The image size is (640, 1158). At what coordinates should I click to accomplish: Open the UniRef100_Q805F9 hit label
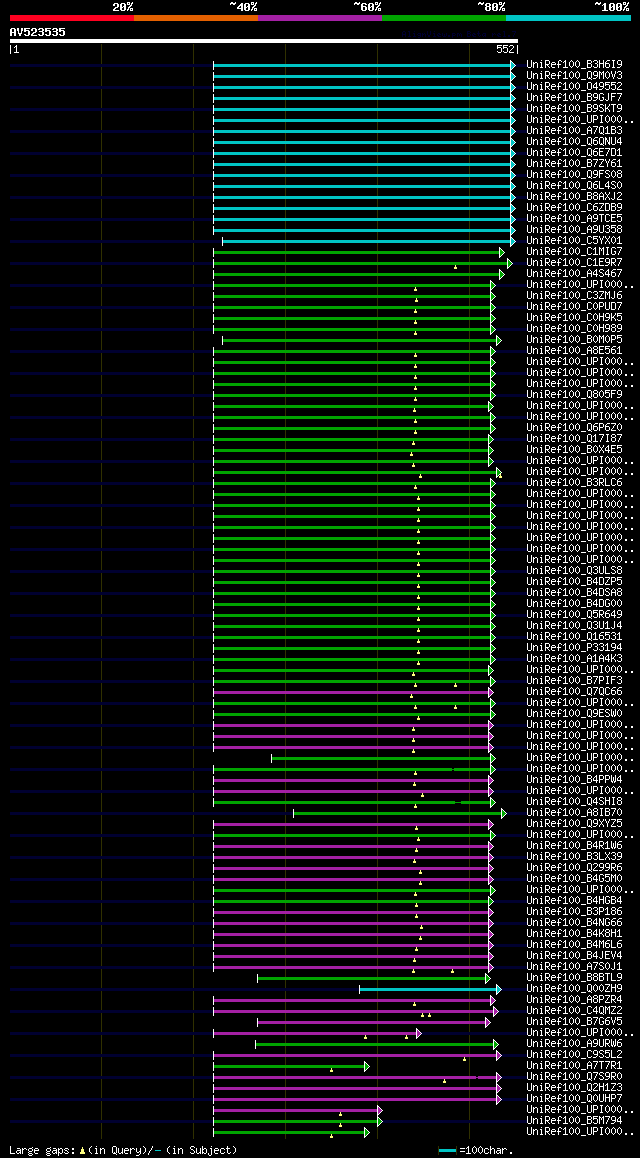574,394
